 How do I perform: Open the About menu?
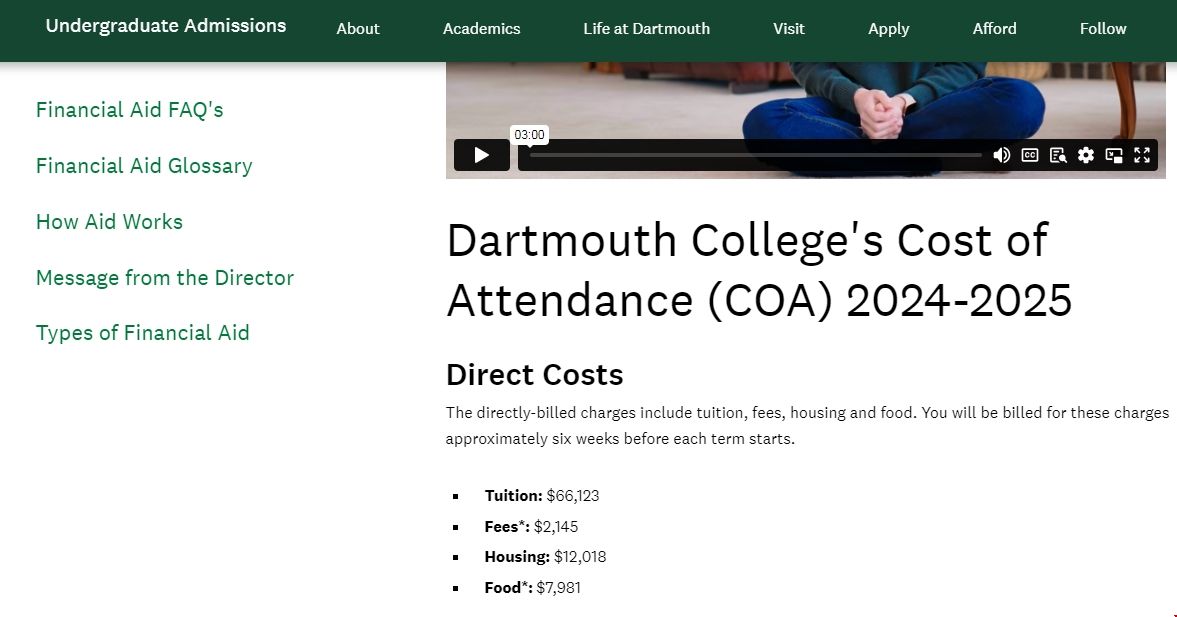coord(358,29)
